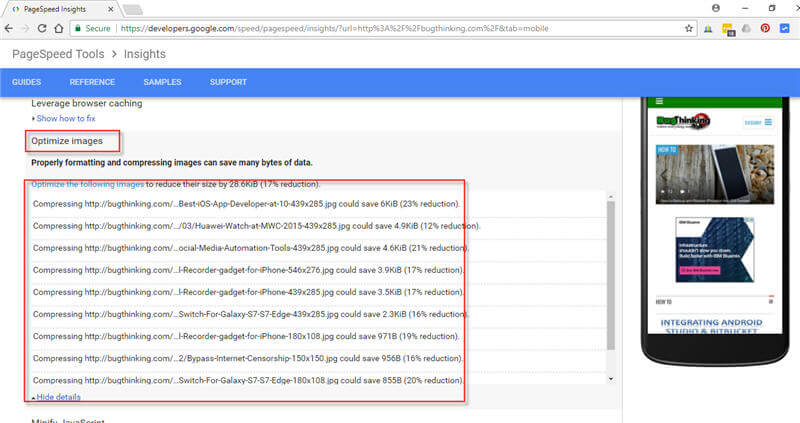Open the browser home page icon
800x423 pixels.
[x=59, y=29]
